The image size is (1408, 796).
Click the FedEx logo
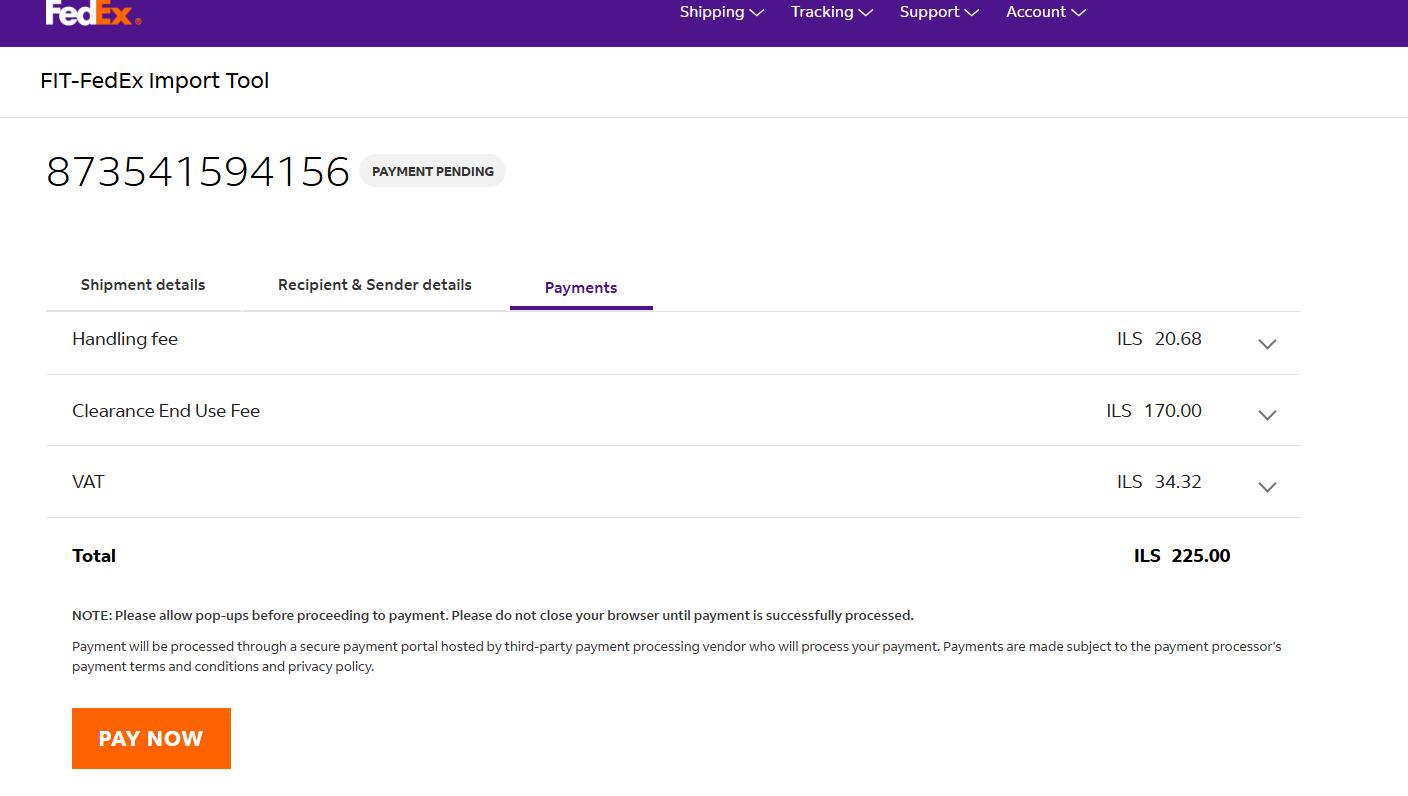coord(93,12)
